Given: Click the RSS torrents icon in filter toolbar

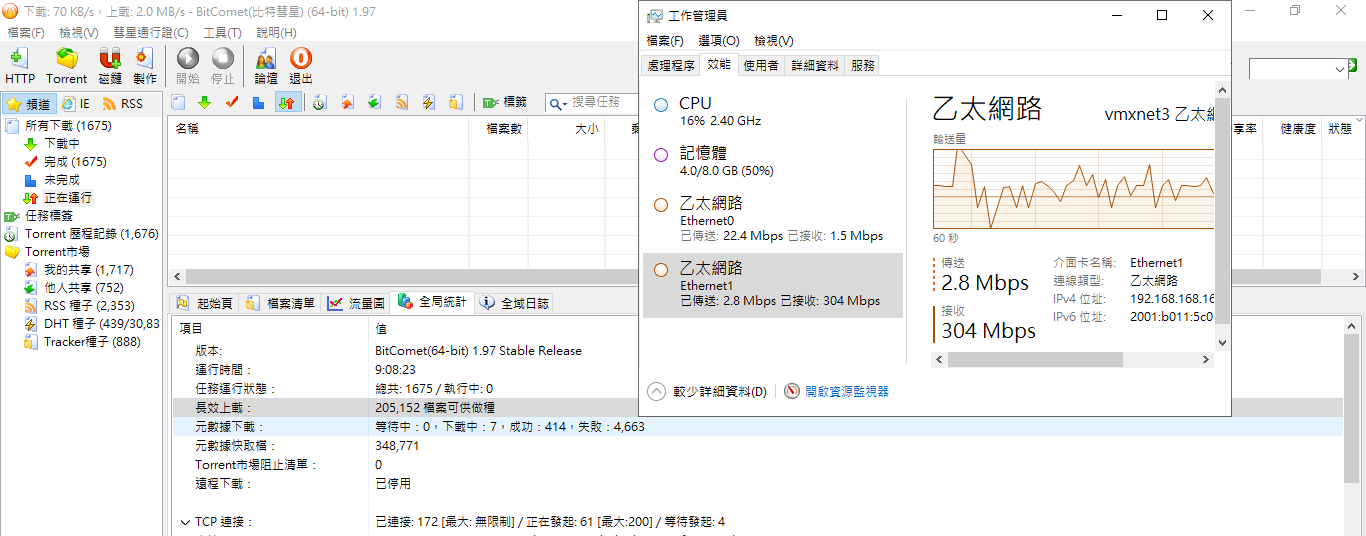Looking at the screenshot, I should click(x=402, y=102).
